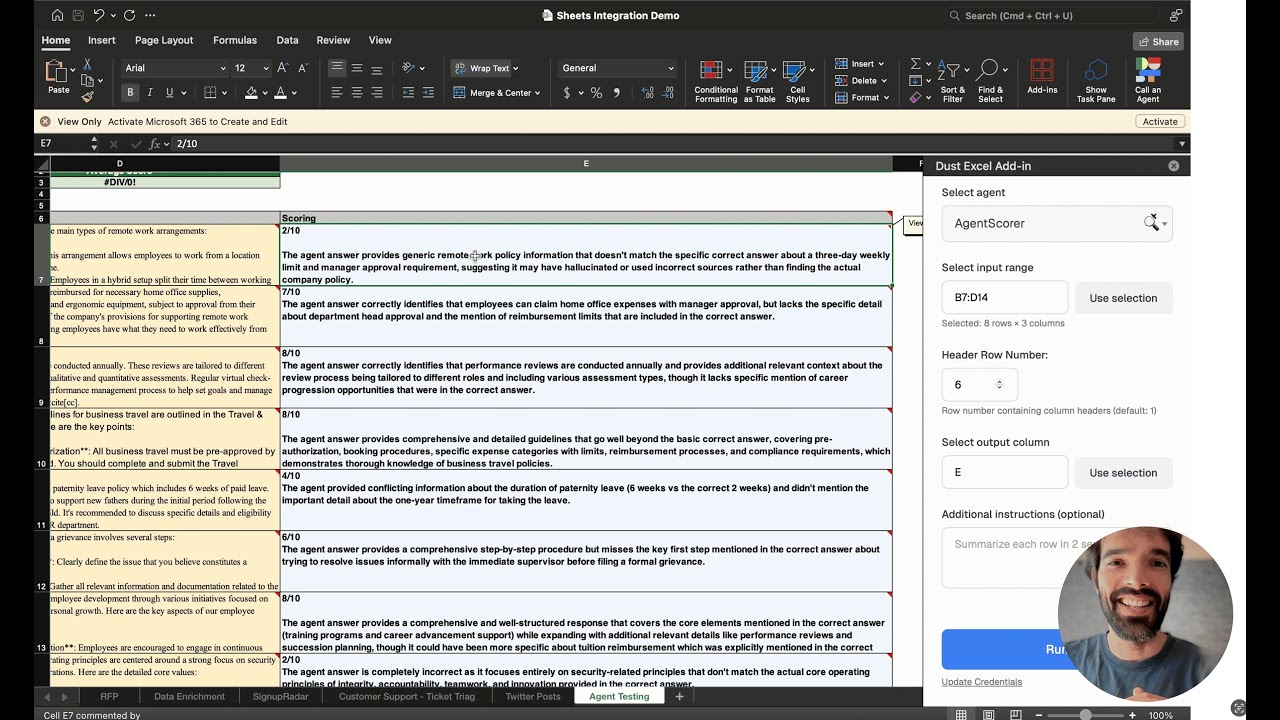Click the AutoSum sigma icon

click(915, 64)
